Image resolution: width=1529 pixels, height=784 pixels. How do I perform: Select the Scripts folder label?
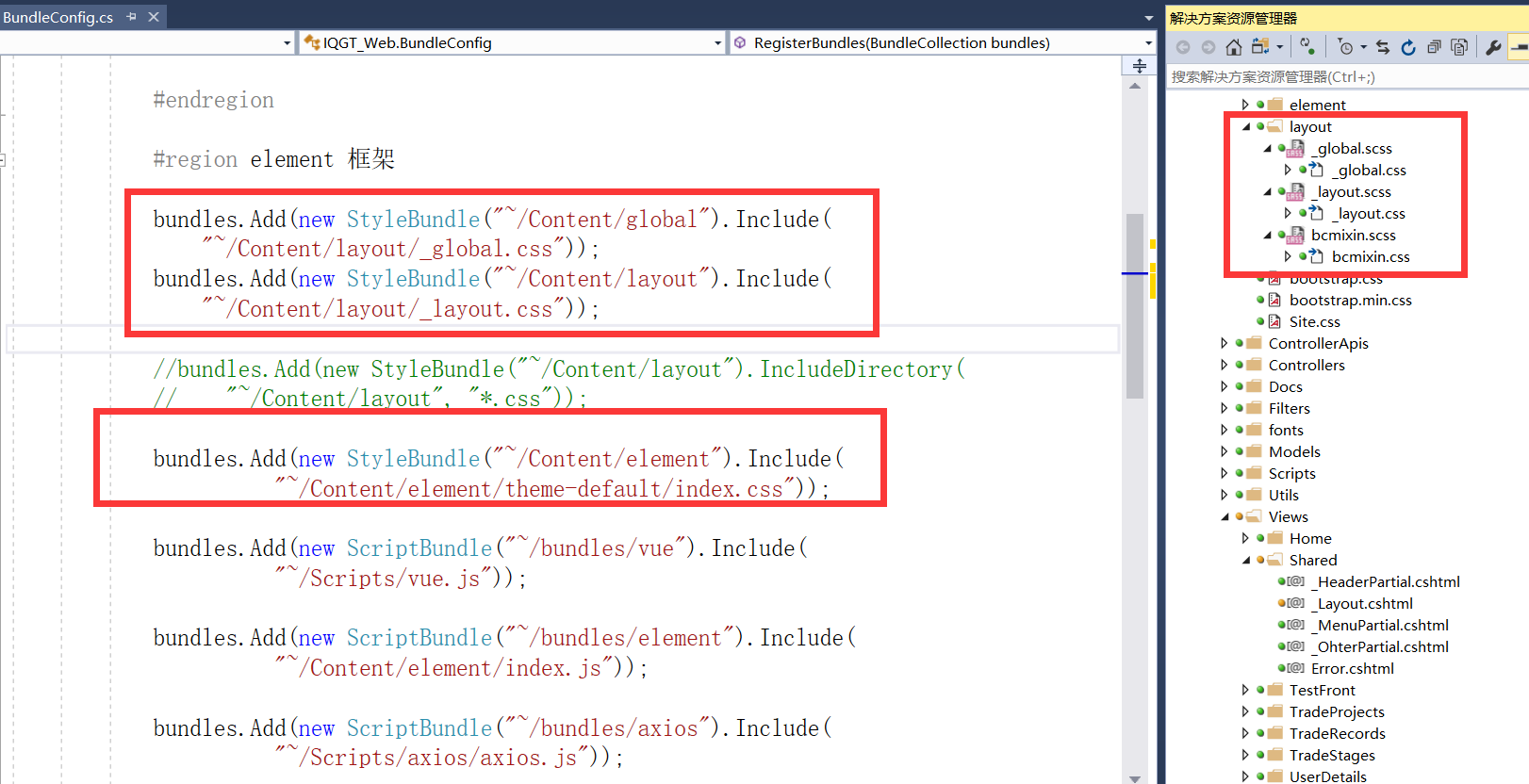click(1291, 473)
